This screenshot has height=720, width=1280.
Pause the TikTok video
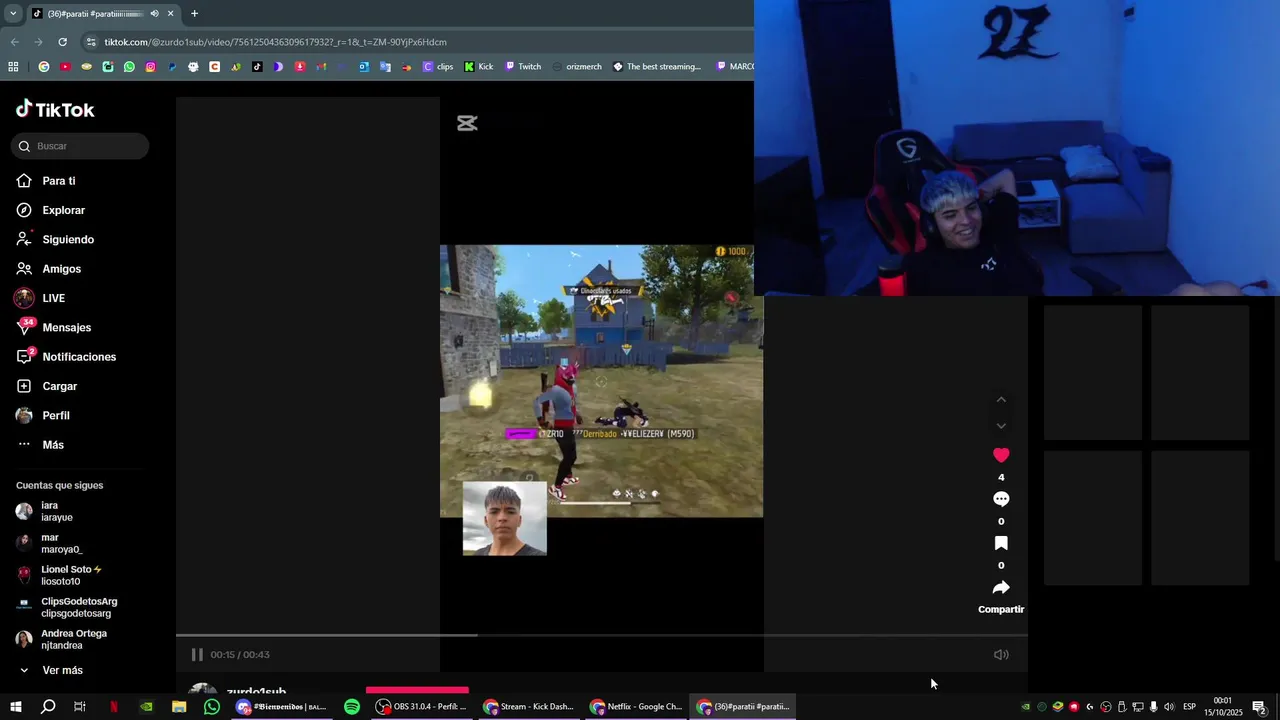tap(197, 654)
